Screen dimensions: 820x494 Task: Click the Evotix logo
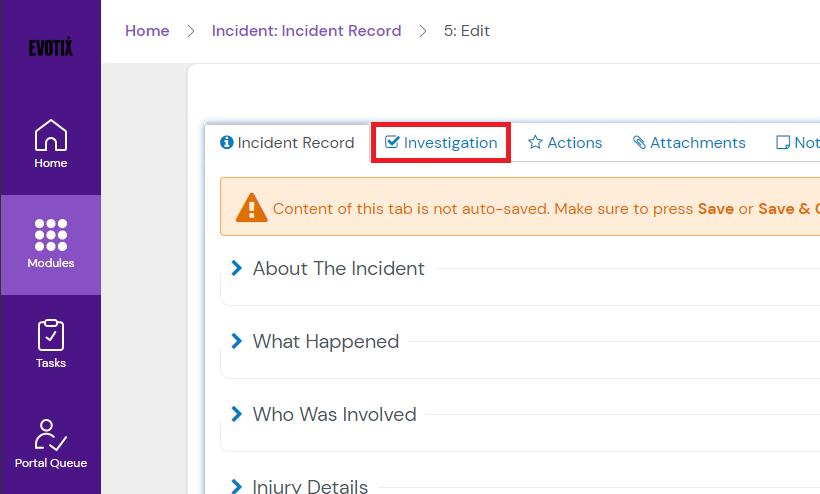coord(50,48)
